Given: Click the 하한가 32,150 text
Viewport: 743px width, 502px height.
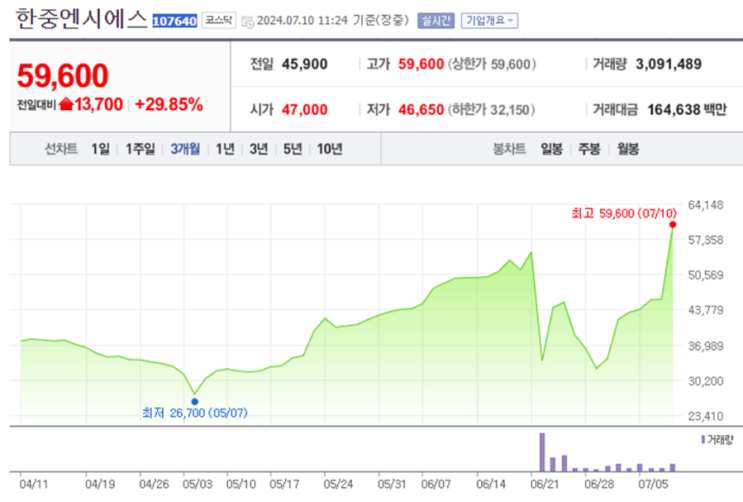Looking at the screenshot, I should (x=491, y=110).
